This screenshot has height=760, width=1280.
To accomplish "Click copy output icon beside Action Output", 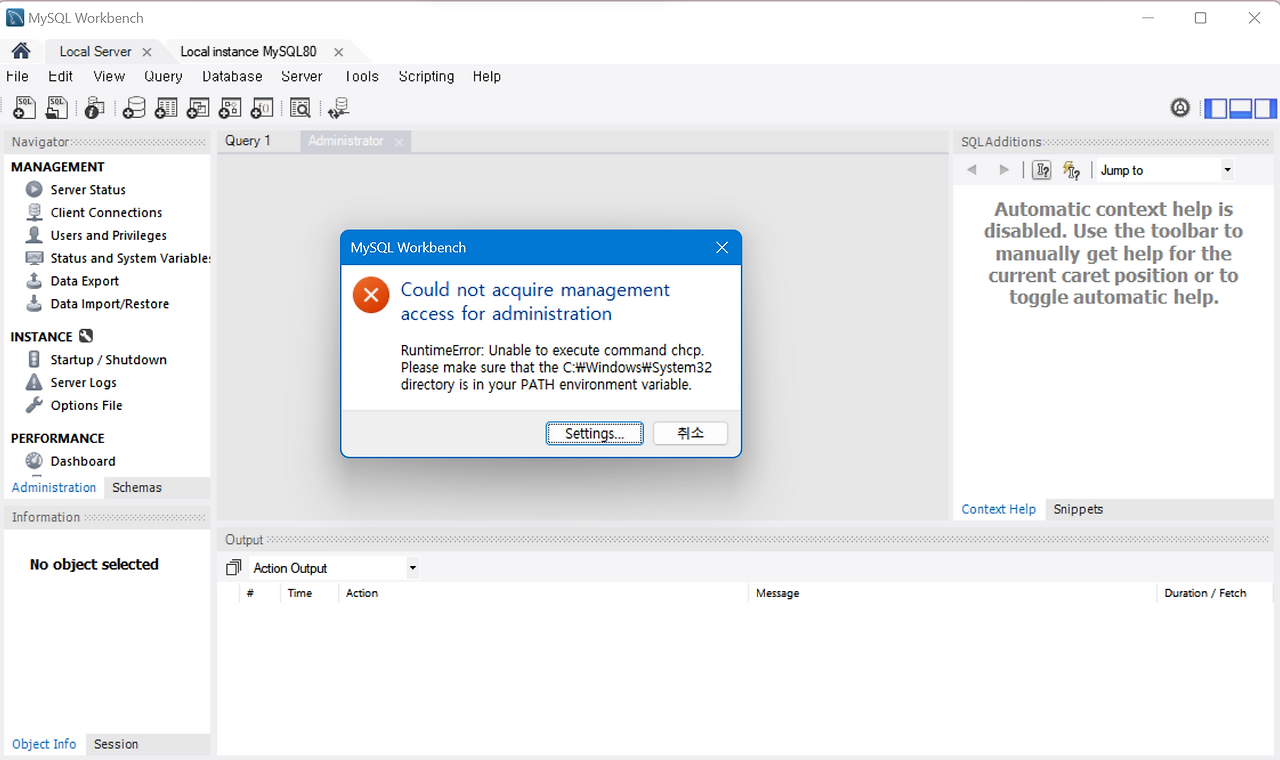I will [x=233, y=568].
